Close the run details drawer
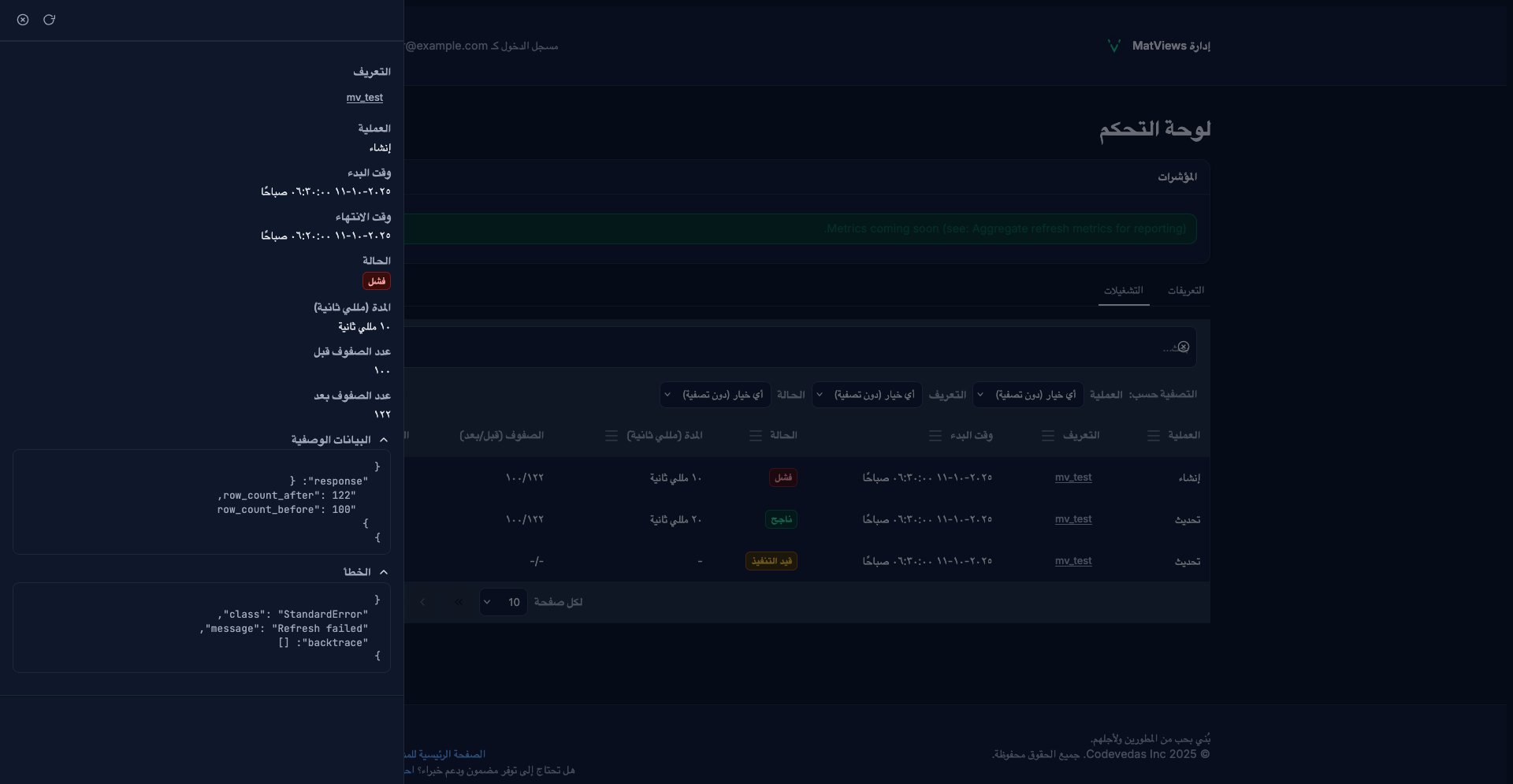Viewport: 1513px width, 784px height. tap(23, 20)
